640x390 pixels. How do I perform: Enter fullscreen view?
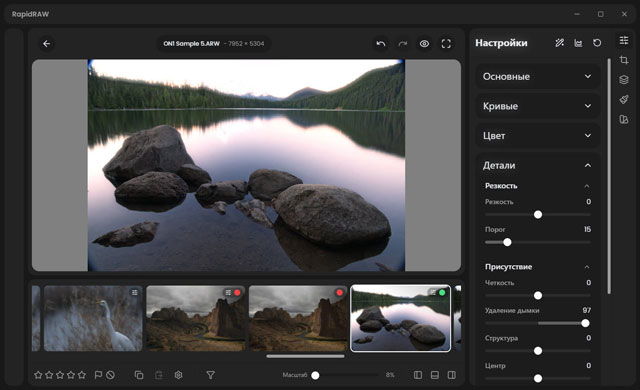(x=446, y=44)
